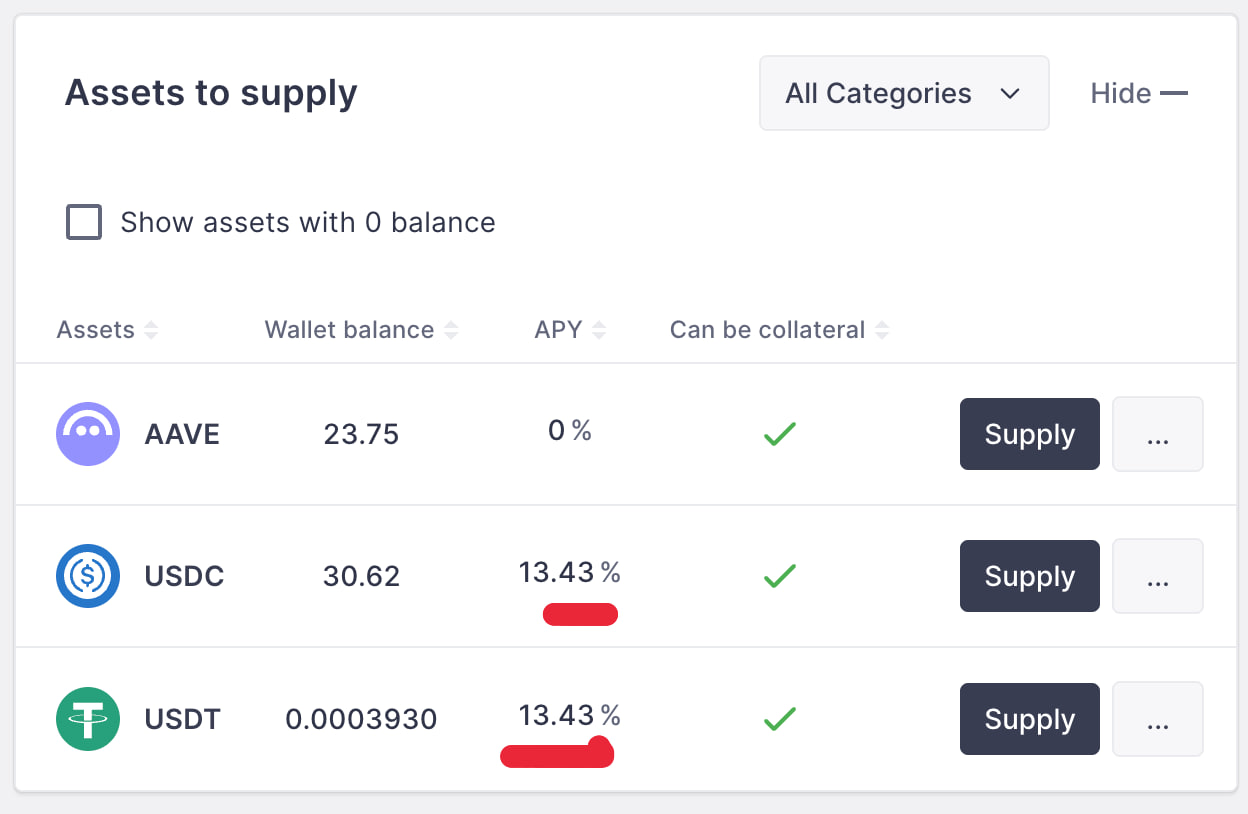This screenshot has height=814, width=1248.
Task: Check the empty balance filter box
Action: (x=84, y=222)
